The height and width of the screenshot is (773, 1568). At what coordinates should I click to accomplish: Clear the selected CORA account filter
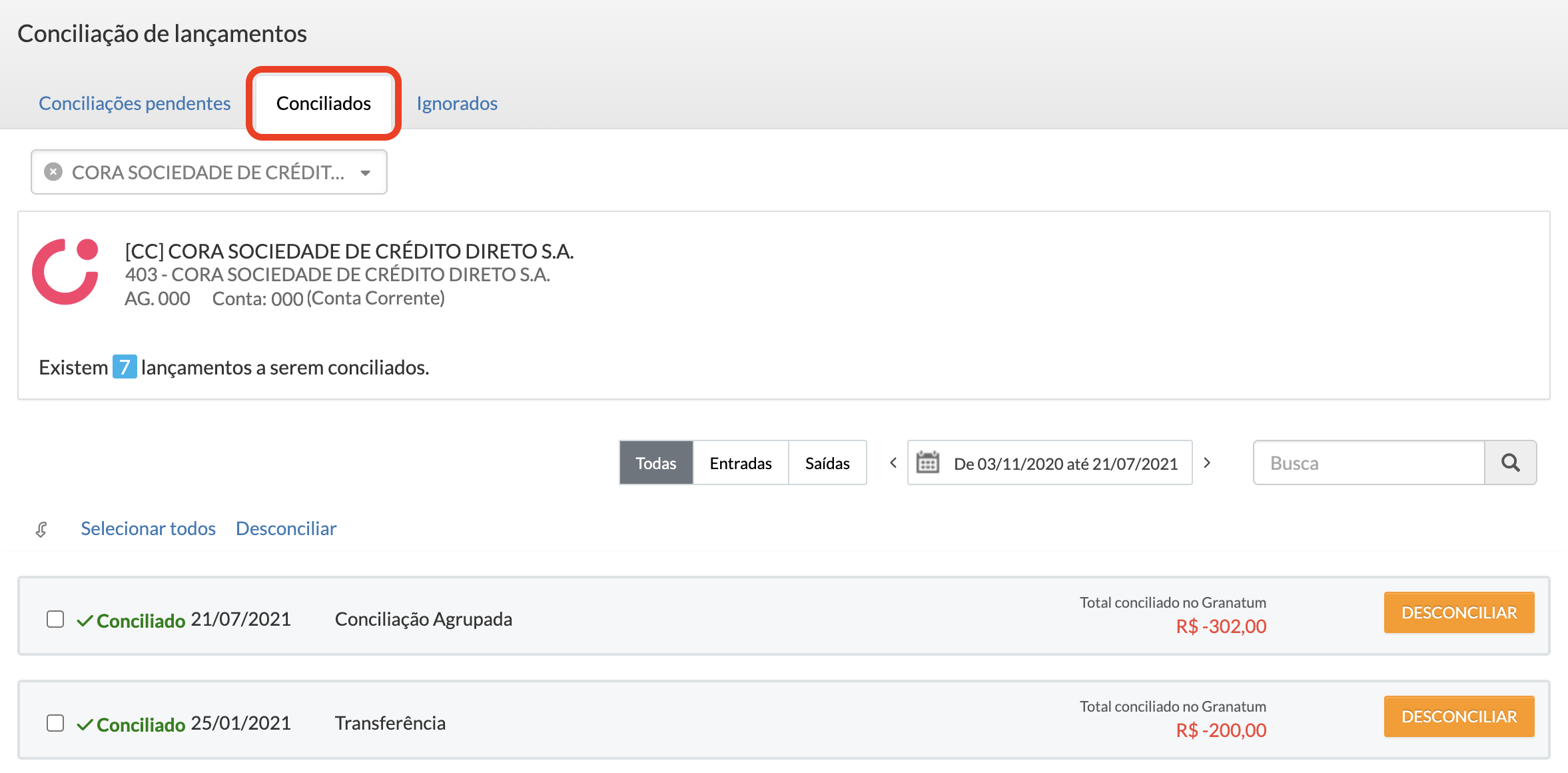(53, 172)
